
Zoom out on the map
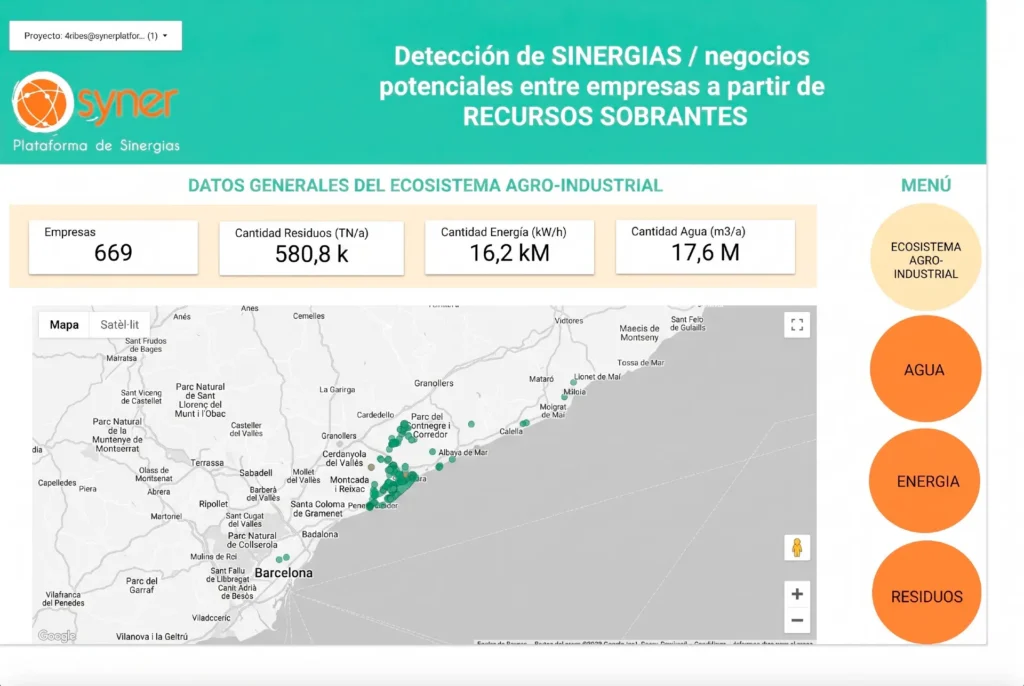797,621
